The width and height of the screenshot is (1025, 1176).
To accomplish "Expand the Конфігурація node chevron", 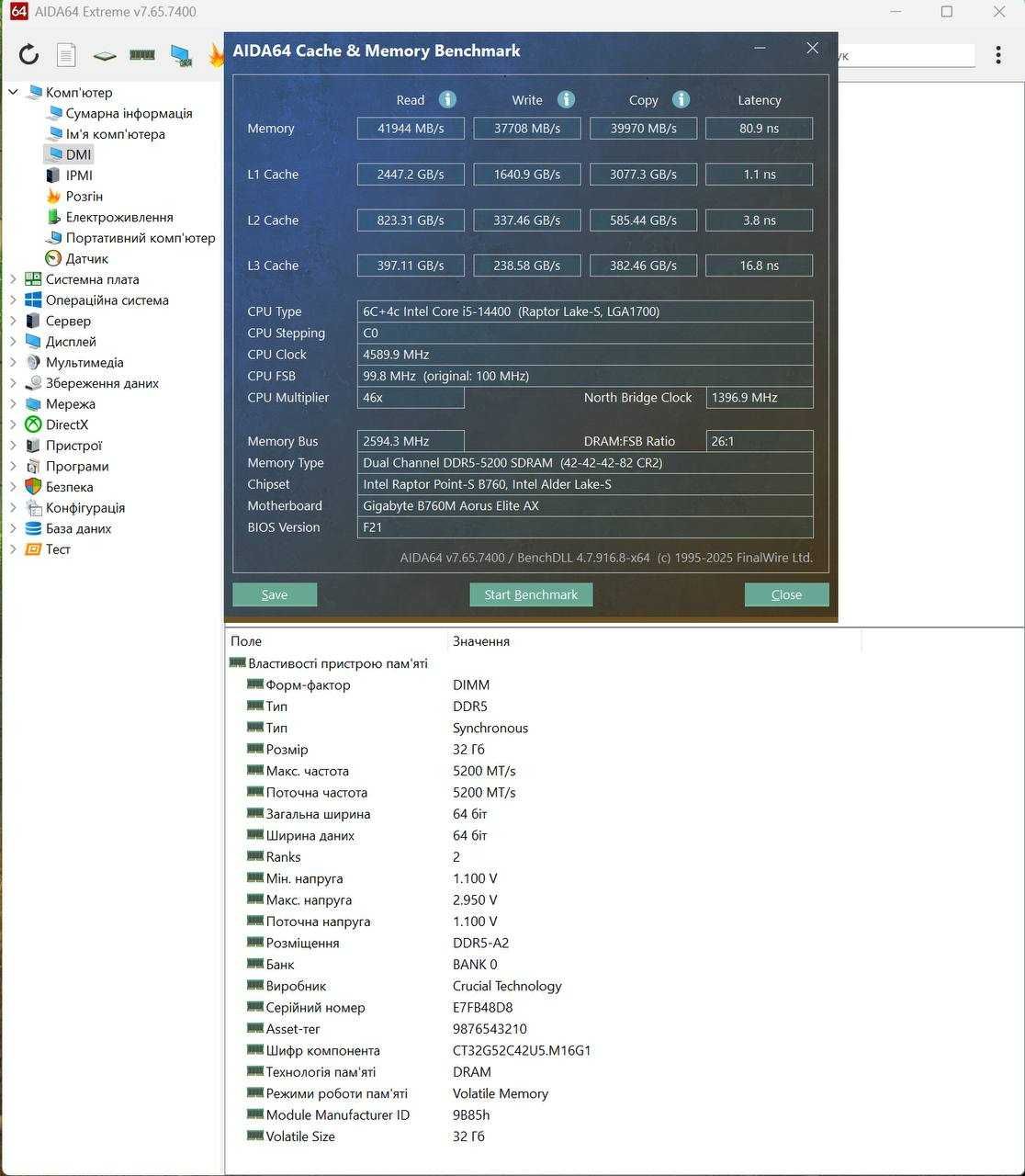I will point(14,508).
